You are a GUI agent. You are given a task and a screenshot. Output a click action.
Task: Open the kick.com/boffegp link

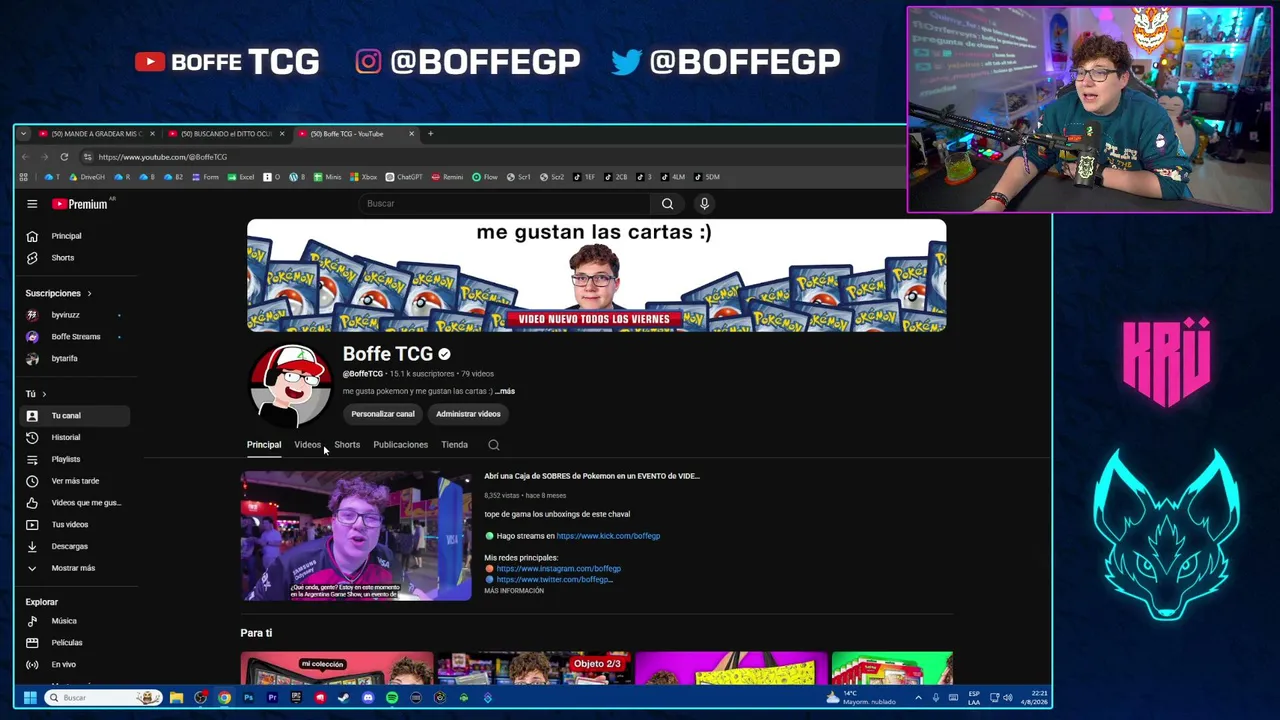click(608, 536)
